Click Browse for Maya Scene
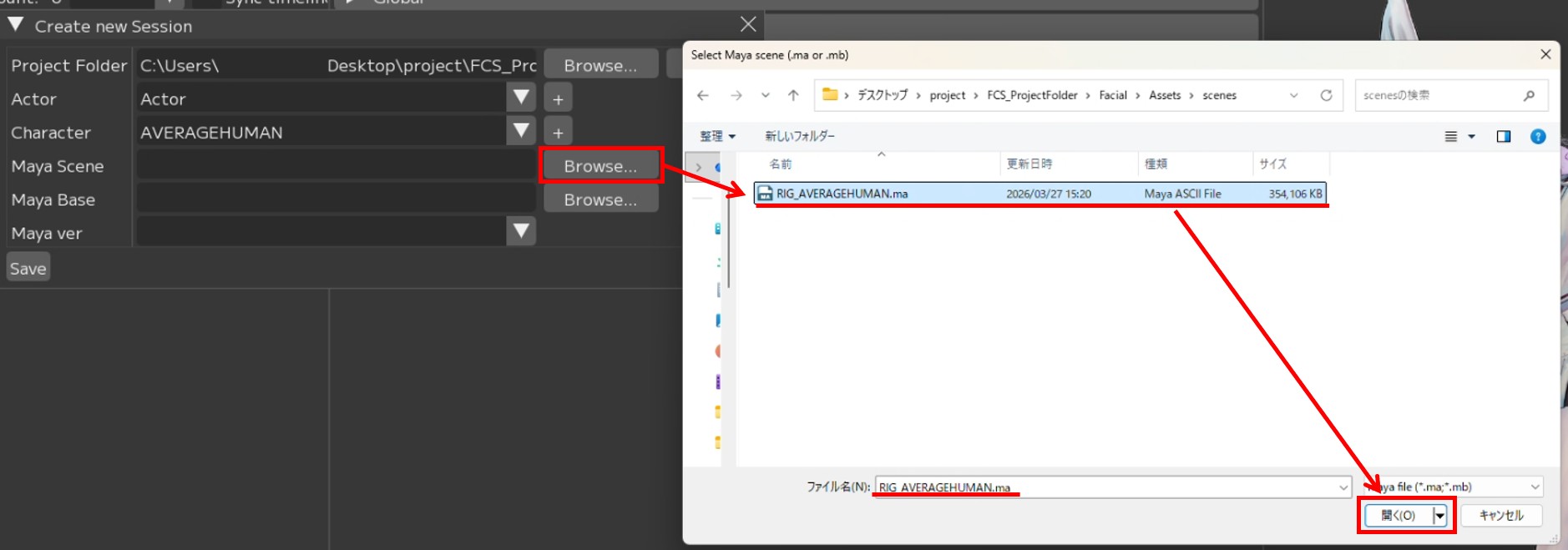This screenshot has width=1568, height=550. coord(600,166)
